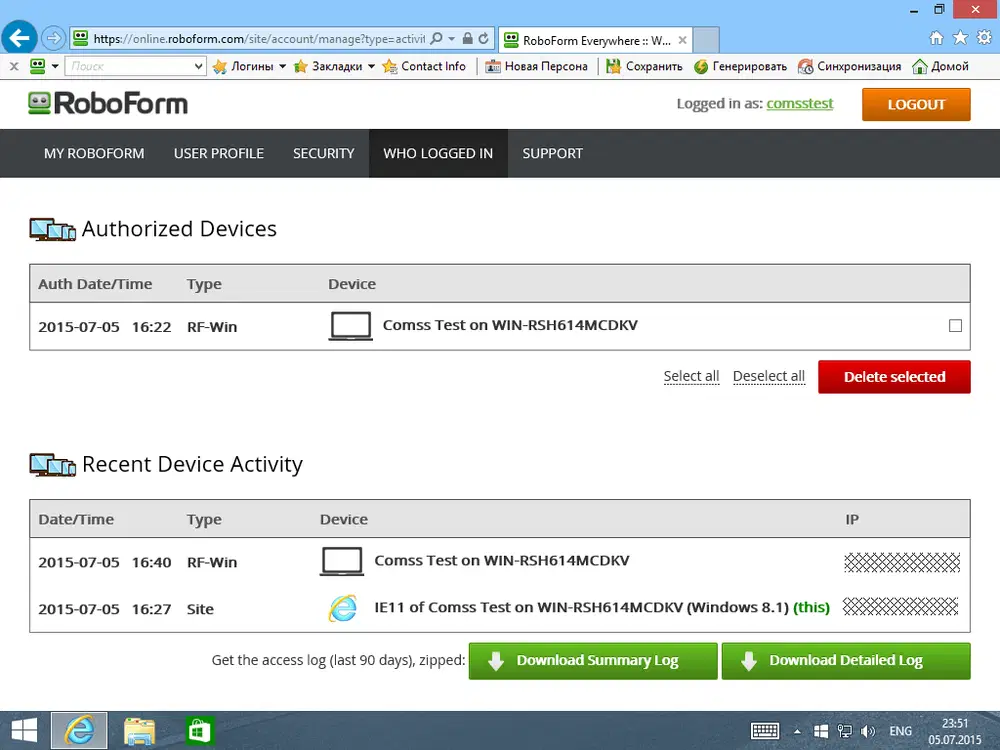Viewport: 1000px width, 750px height.
Task: Click the RoboForm logo
Action: click(x=108, y=103)
